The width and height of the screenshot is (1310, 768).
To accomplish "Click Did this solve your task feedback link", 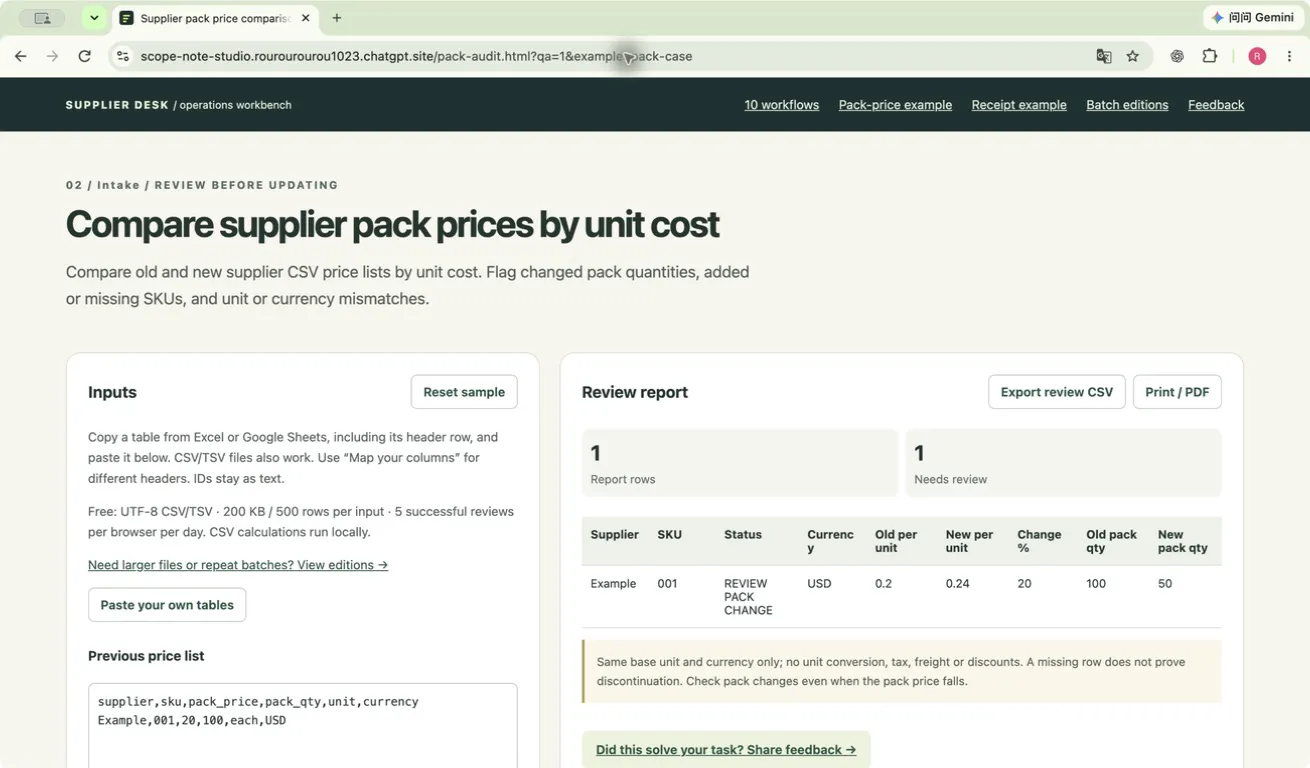I will point(726,750).
